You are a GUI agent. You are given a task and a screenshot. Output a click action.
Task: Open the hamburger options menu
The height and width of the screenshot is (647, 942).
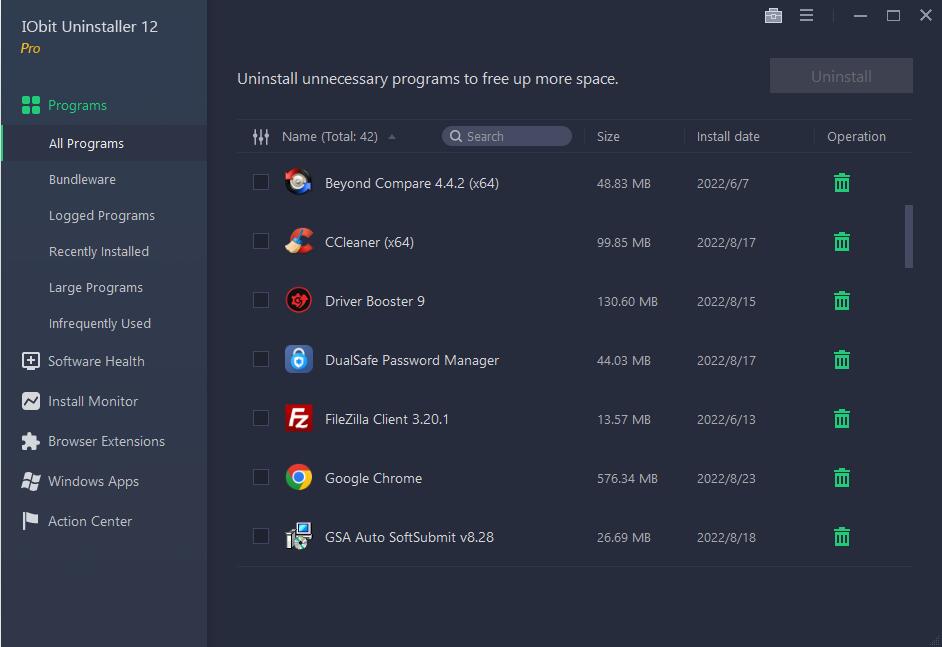click(806, 15)
